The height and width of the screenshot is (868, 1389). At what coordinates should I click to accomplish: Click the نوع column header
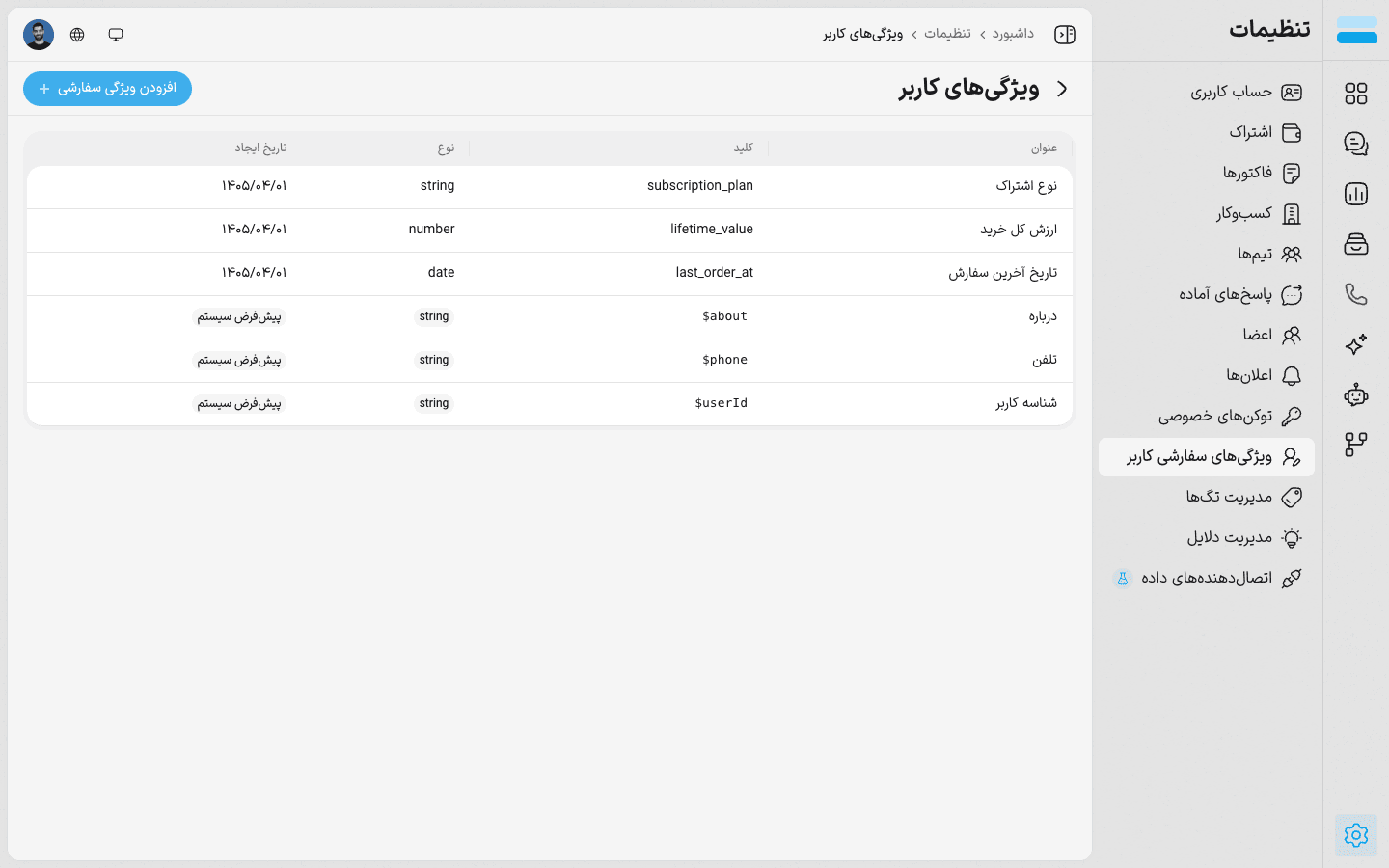(x=446, y=148)
